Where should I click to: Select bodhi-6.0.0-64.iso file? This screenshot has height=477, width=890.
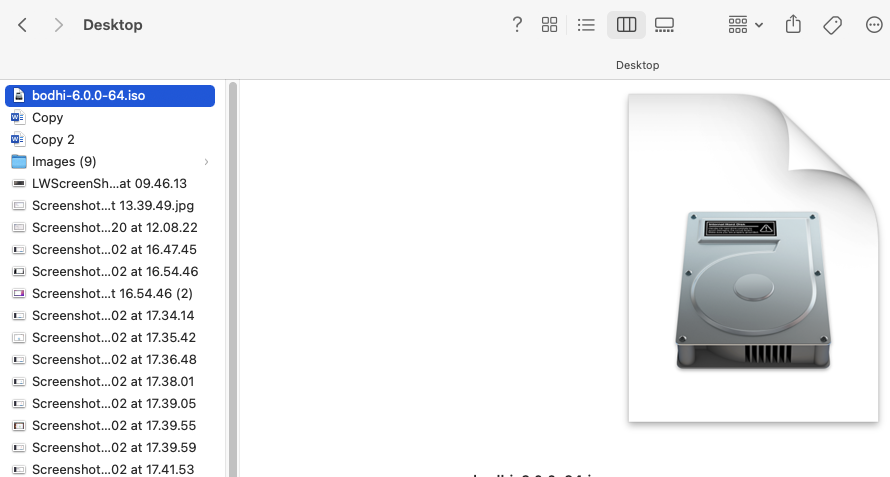pos(110,95)
